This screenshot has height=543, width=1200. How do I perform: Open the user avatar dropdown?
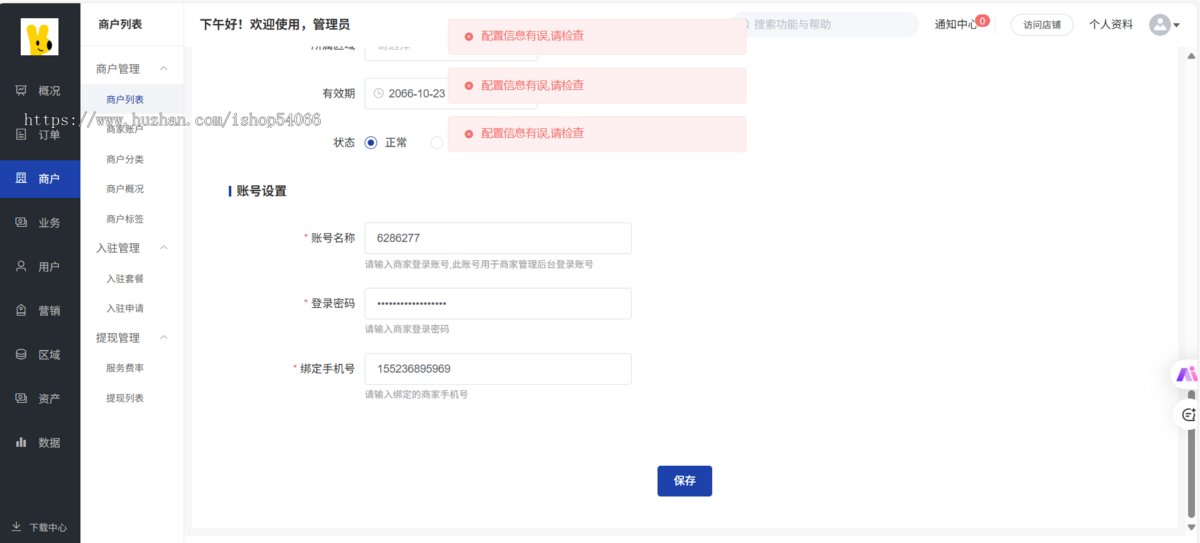tap(1165, 25)
